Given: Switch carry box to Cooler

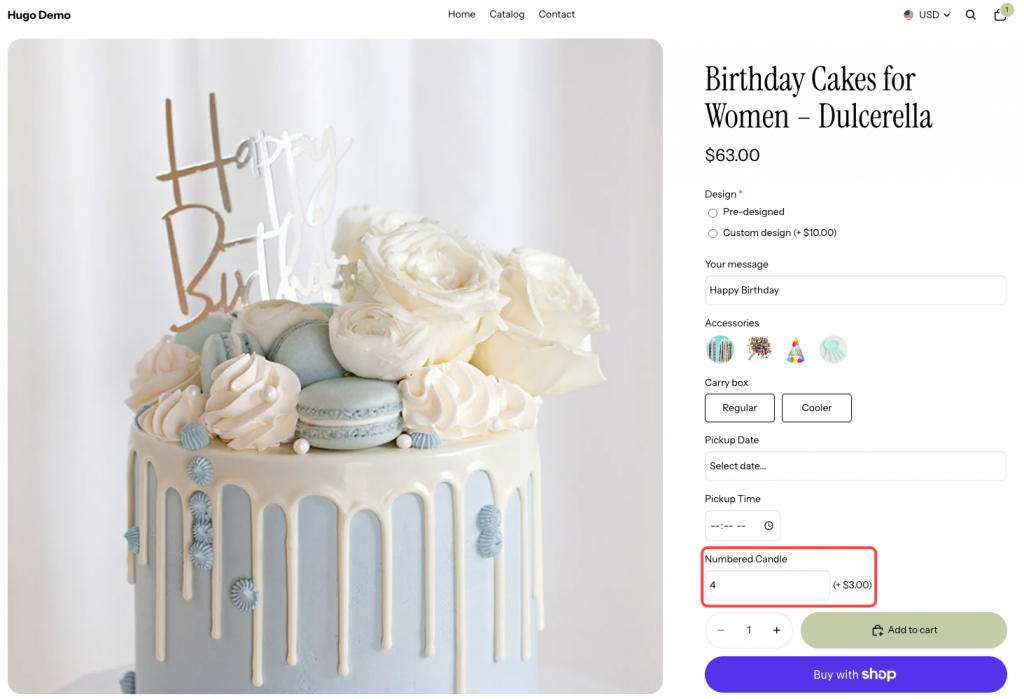Looking at the screenshot, I should point(816,407).
